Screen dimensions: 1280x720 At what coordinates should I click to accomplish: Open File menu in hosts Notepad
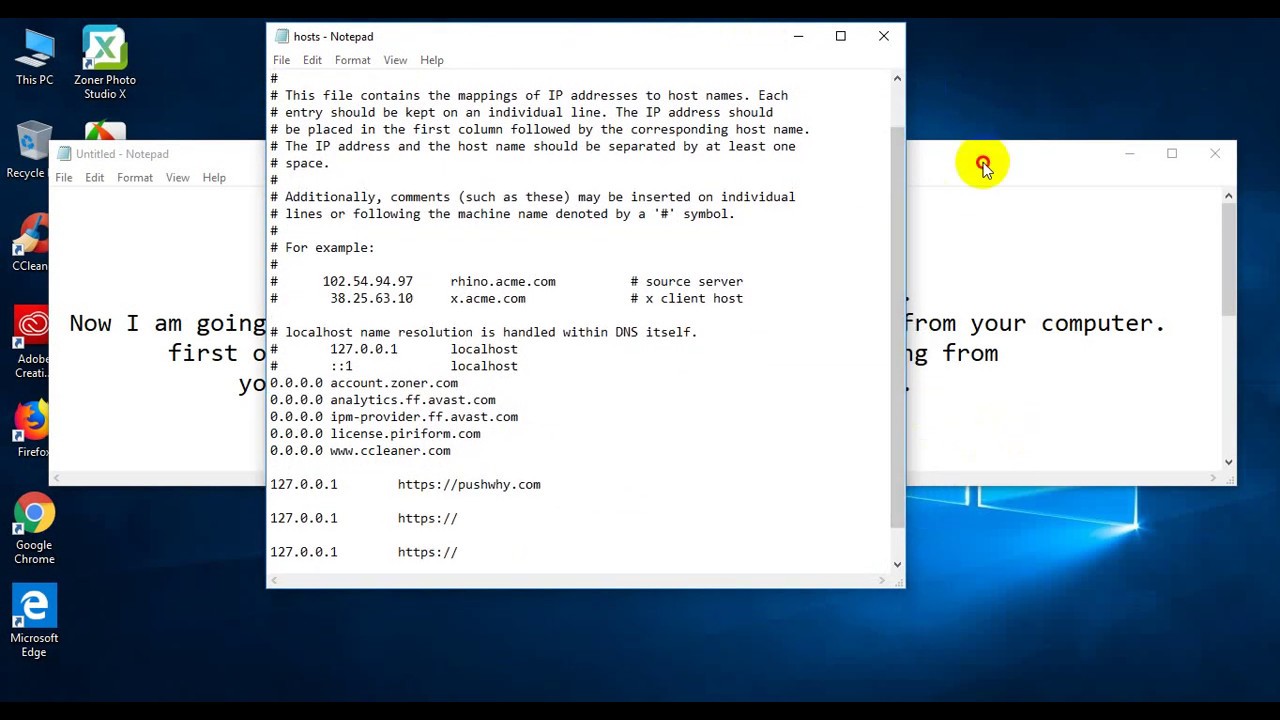point(281,60)
